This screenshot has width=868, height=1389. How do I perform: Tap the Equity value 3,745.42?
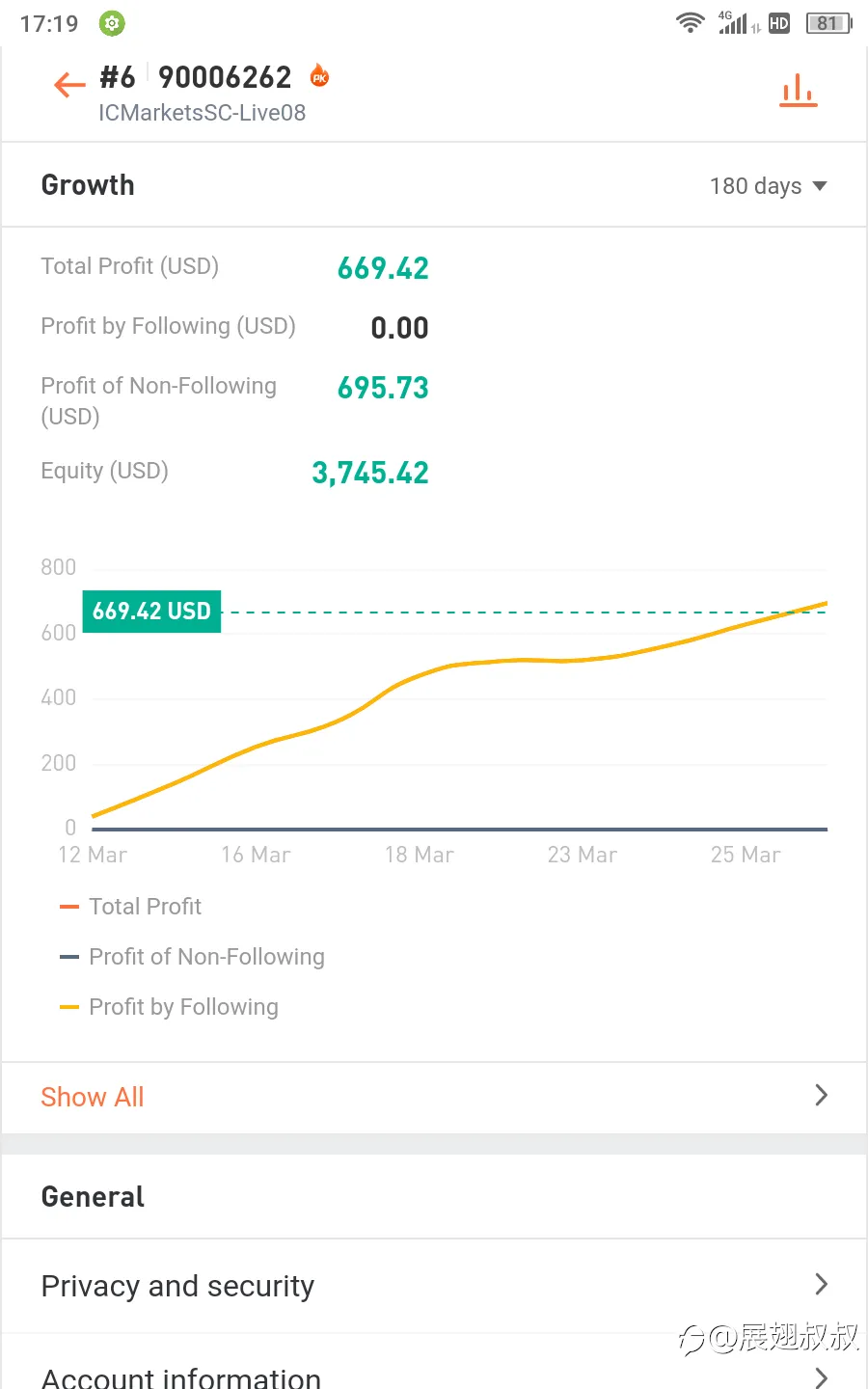(x=370, y=473)
